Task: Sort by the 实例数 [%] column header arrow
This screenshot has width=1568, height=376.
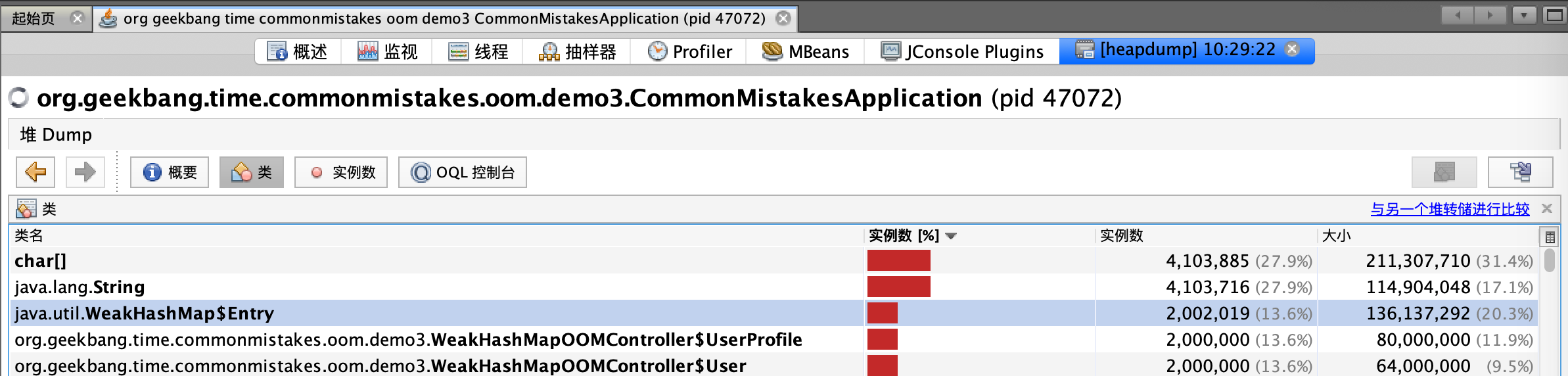Action: pyautogui.click(x=951, y=236)
